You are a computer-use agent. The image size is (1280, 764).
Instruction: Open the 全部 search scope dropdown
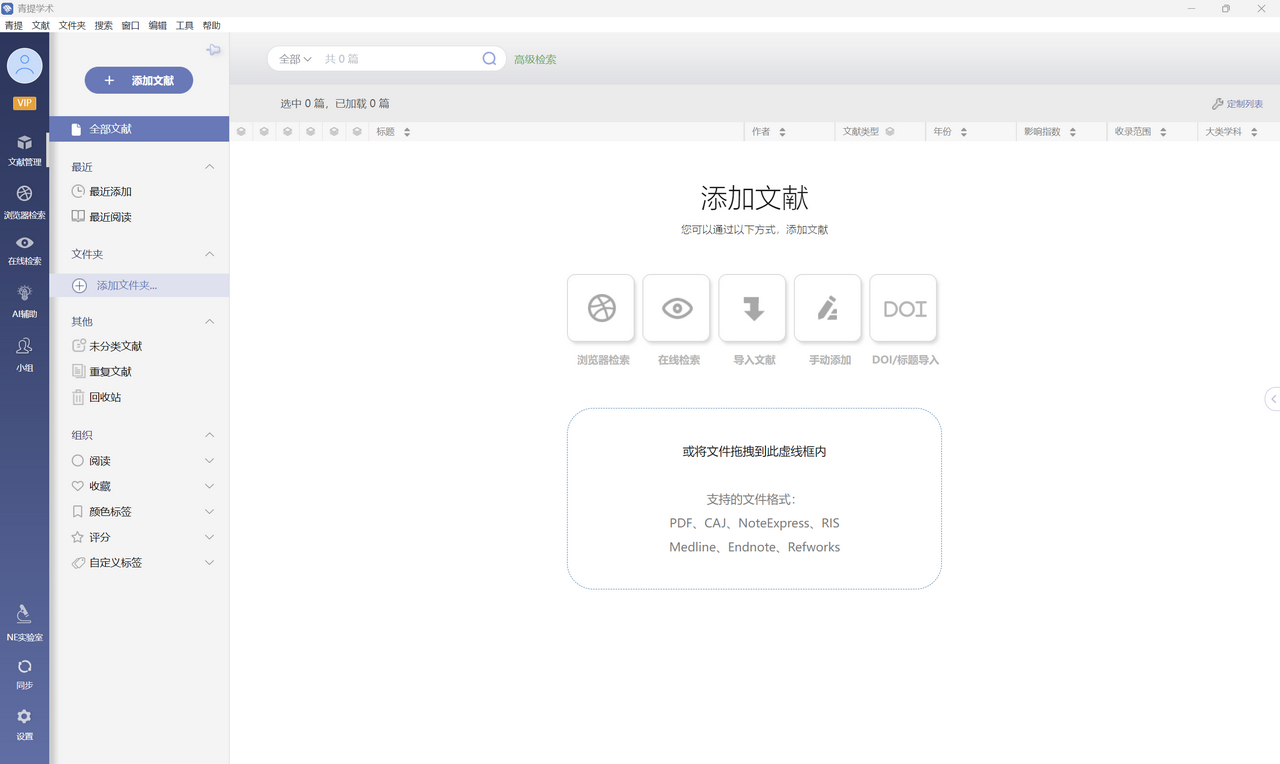point(295,59)
